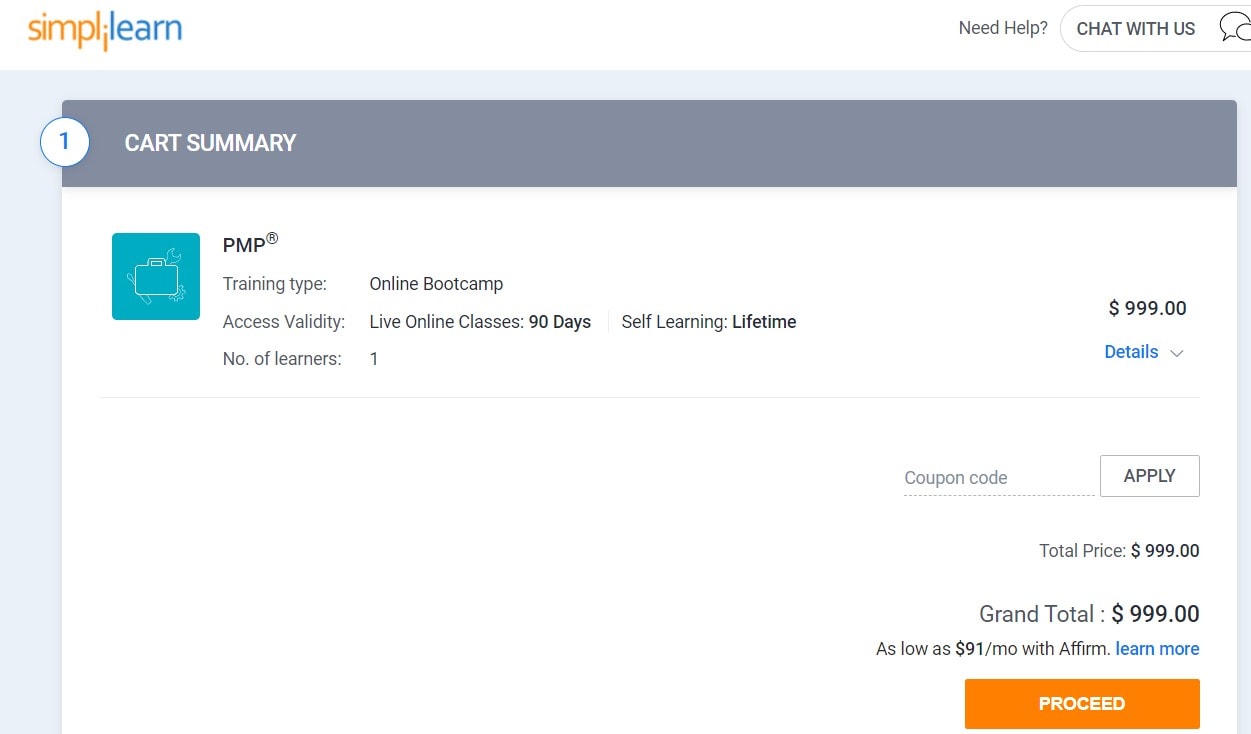The width and height of the screenshot is (1251, 734).
Task: Focus the Coupon code input field
Action: (x=998, y=478)
